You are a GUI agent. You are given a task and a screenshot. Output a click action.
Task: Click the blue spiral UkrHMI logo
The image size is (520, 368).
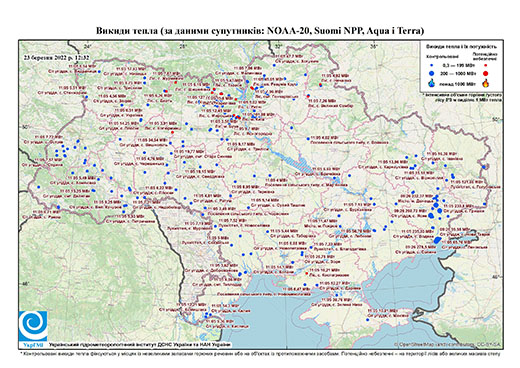pos(33,326)
